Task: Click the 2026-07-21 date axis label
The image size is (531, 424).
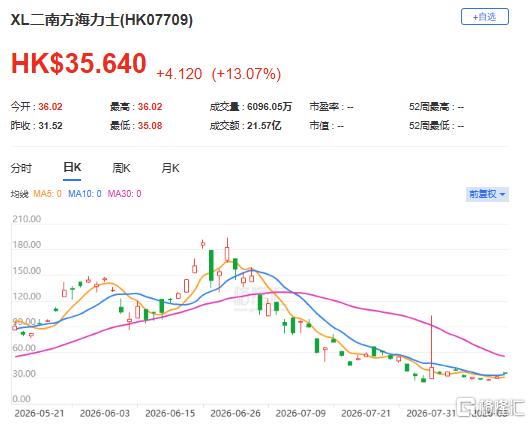Action: coord(366,413)
